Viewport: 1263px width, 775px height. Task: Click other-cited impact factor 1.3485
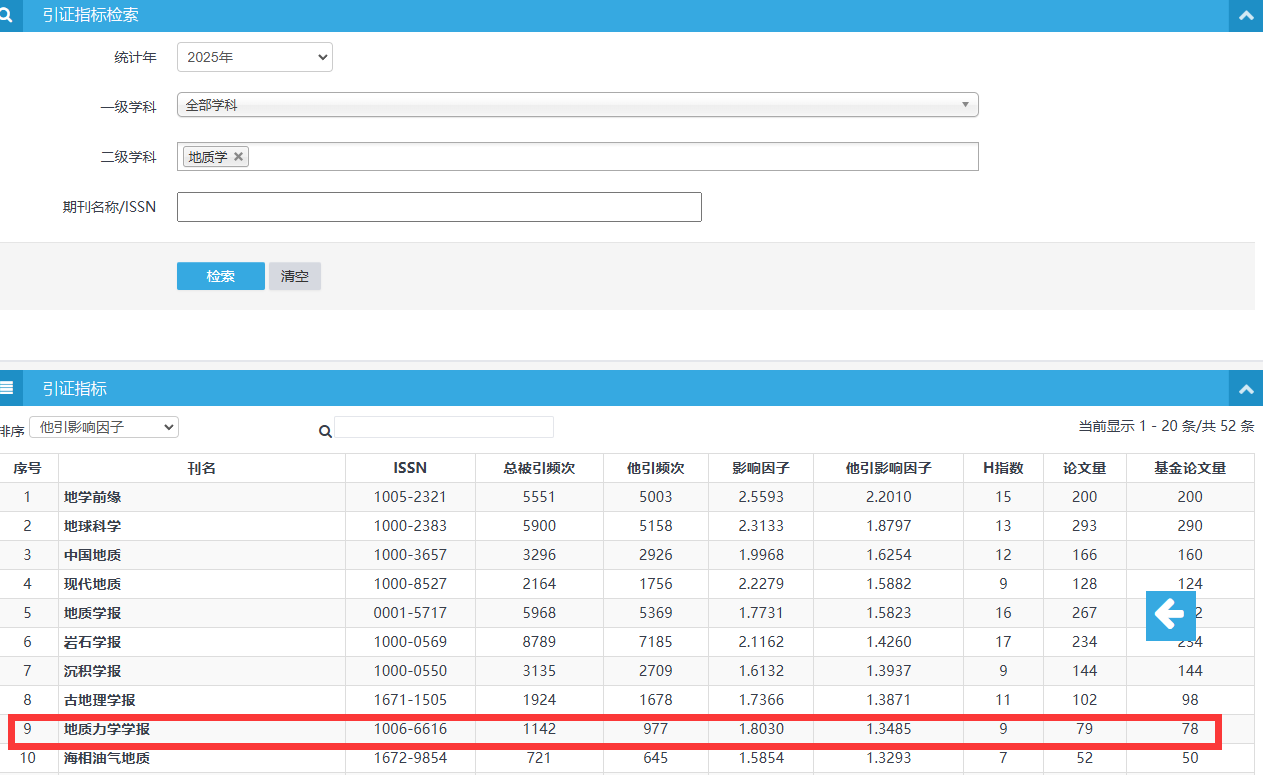click(x=889, y=729)
